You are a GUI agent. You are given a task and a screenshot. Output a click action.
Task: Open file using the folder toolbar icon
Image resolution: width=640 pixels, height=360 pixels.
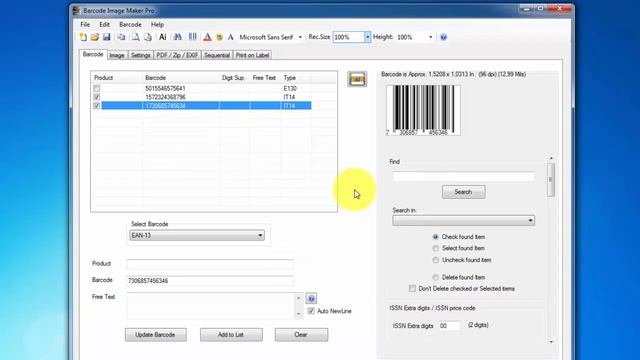pyautogui.click(x=95, y=37)
